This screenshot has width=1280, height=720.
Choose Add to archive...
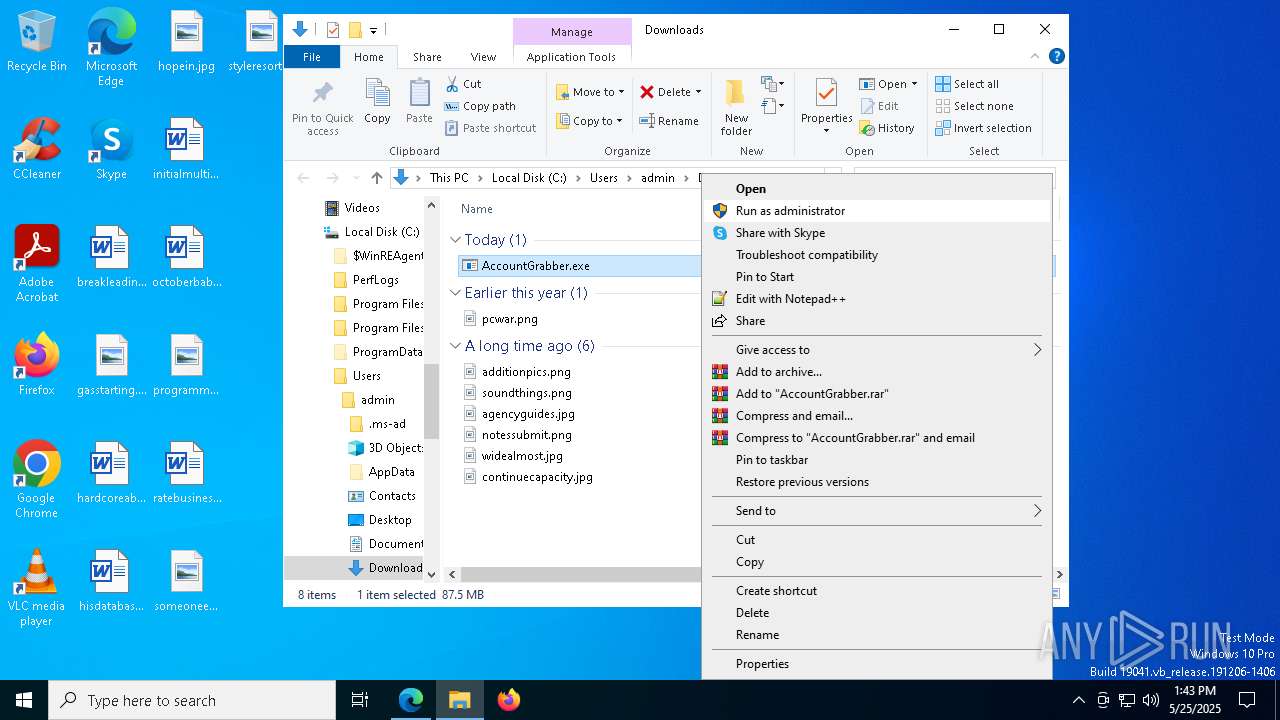876,372
